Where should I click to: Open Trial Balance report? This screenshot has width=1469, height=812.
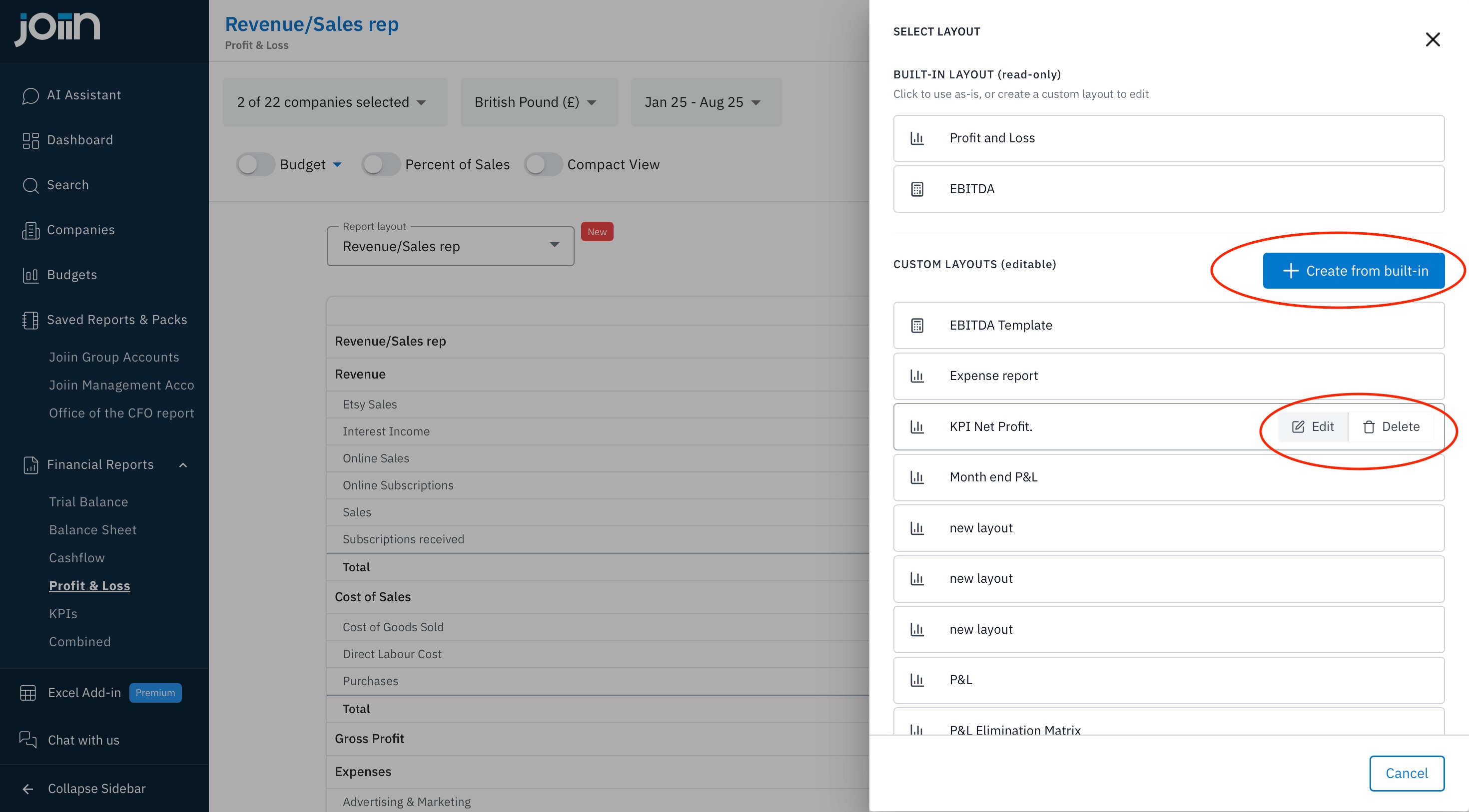click(x=88, y=502)
